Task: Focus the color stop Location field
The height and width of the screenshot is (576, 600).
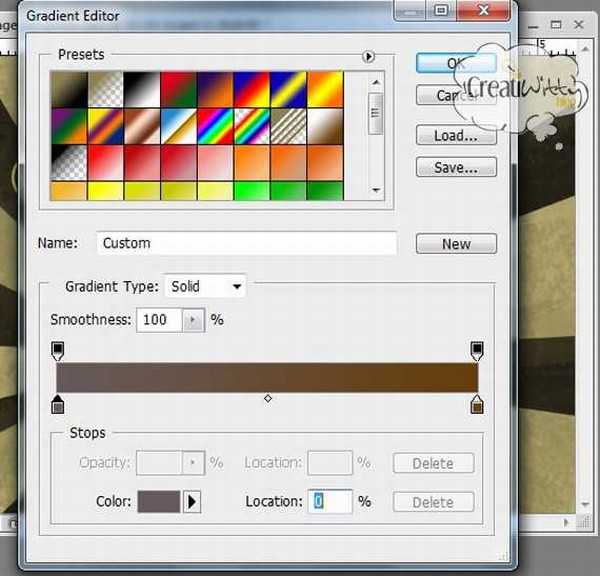Action: [331, 502]
